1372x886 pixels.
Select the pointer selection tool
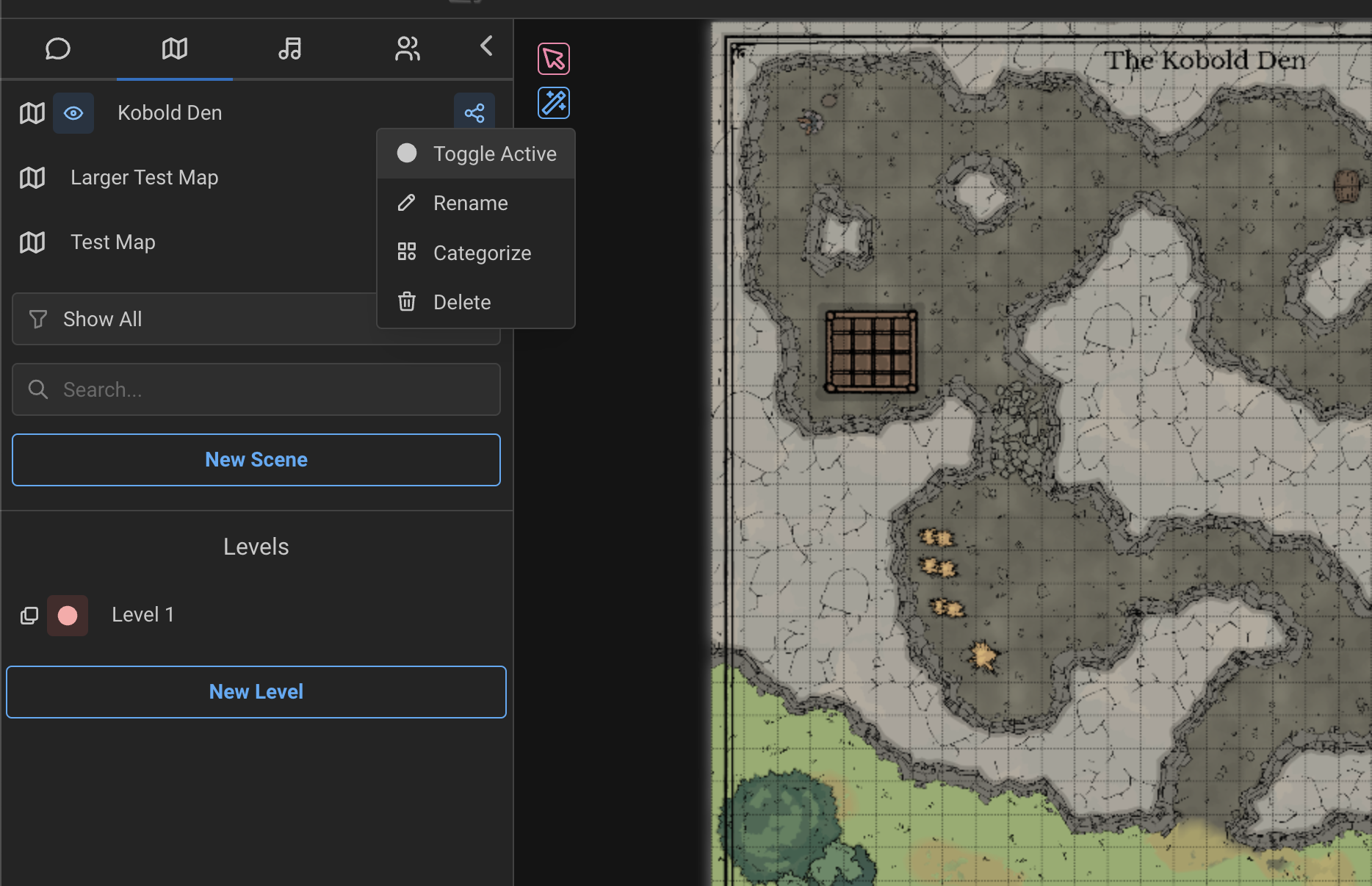(x=554, y=59)
